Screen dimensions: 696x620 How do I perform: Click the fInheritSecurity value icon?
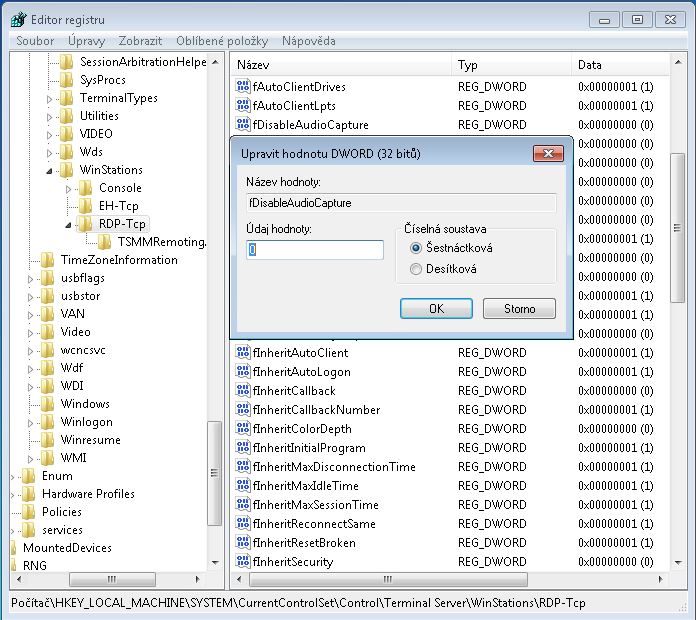(243, 562)
